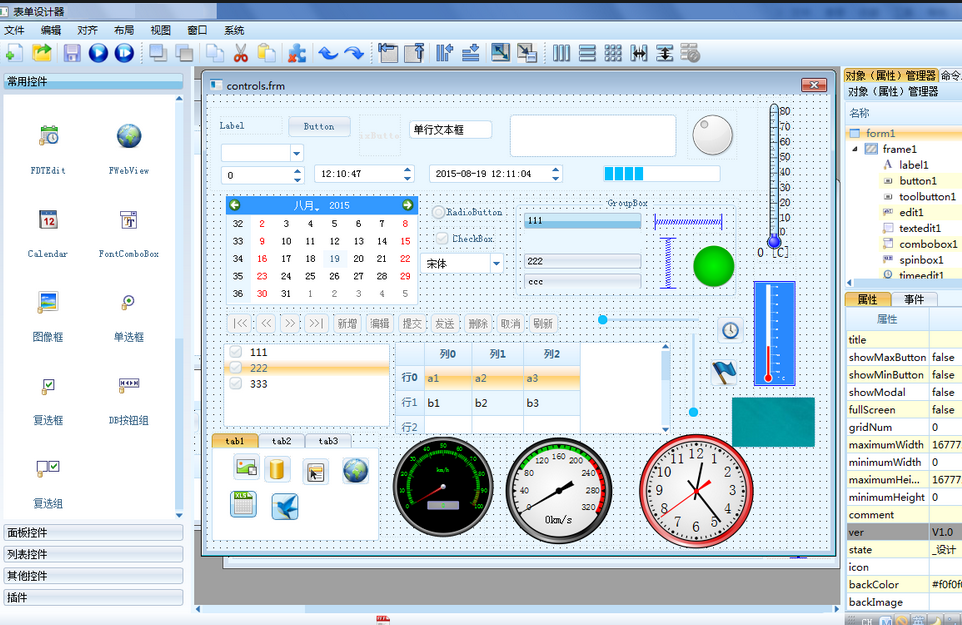Open the empty combobox dropdown
The height and width of the screenshot is (625, 962).
297,153
